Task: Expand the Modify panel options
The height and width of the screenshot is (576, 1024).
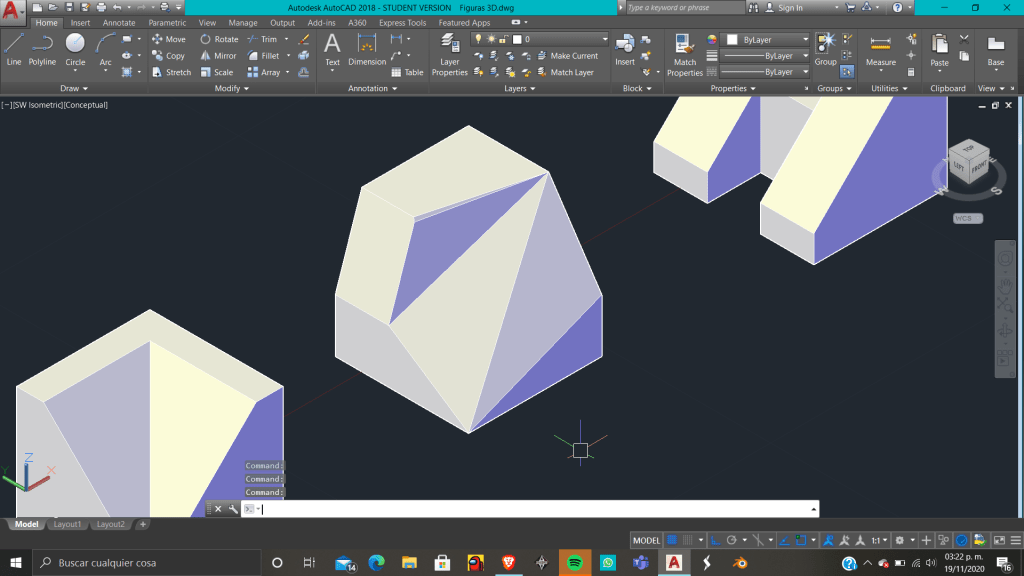Action: click(233, 88)
